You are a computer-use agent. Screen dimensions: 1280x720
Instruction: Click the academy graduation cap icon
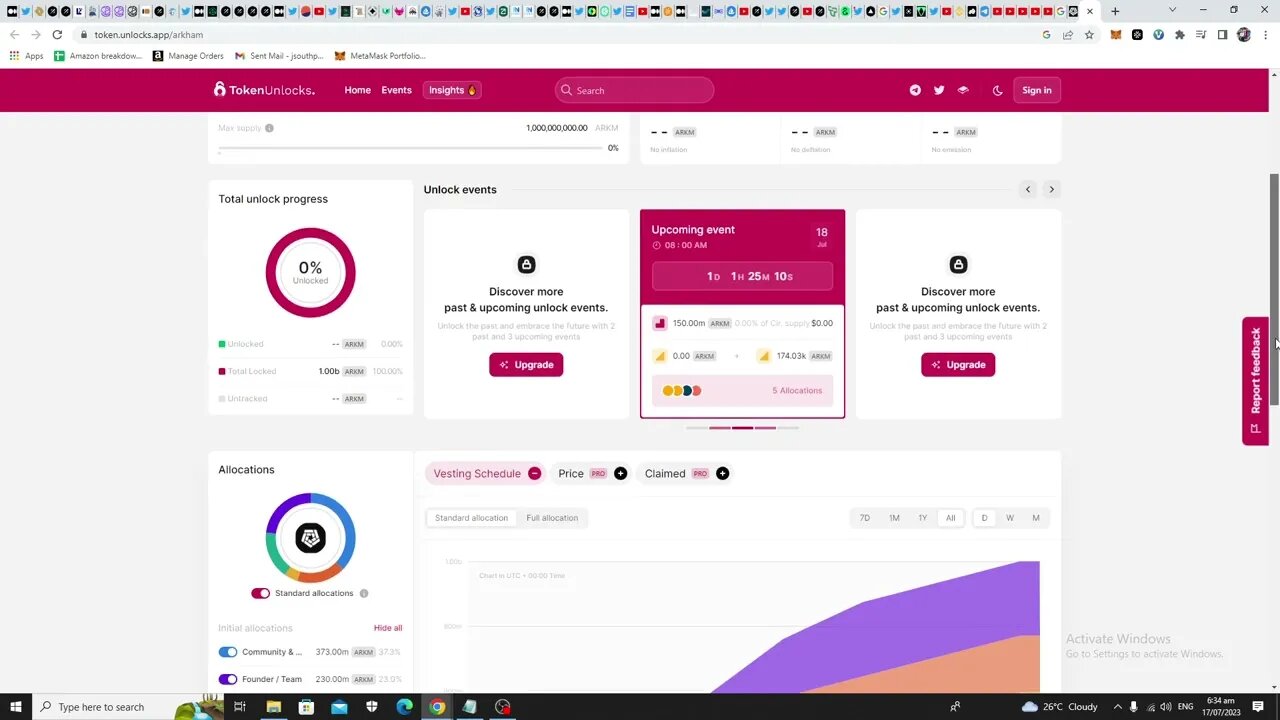coord(963,90)
